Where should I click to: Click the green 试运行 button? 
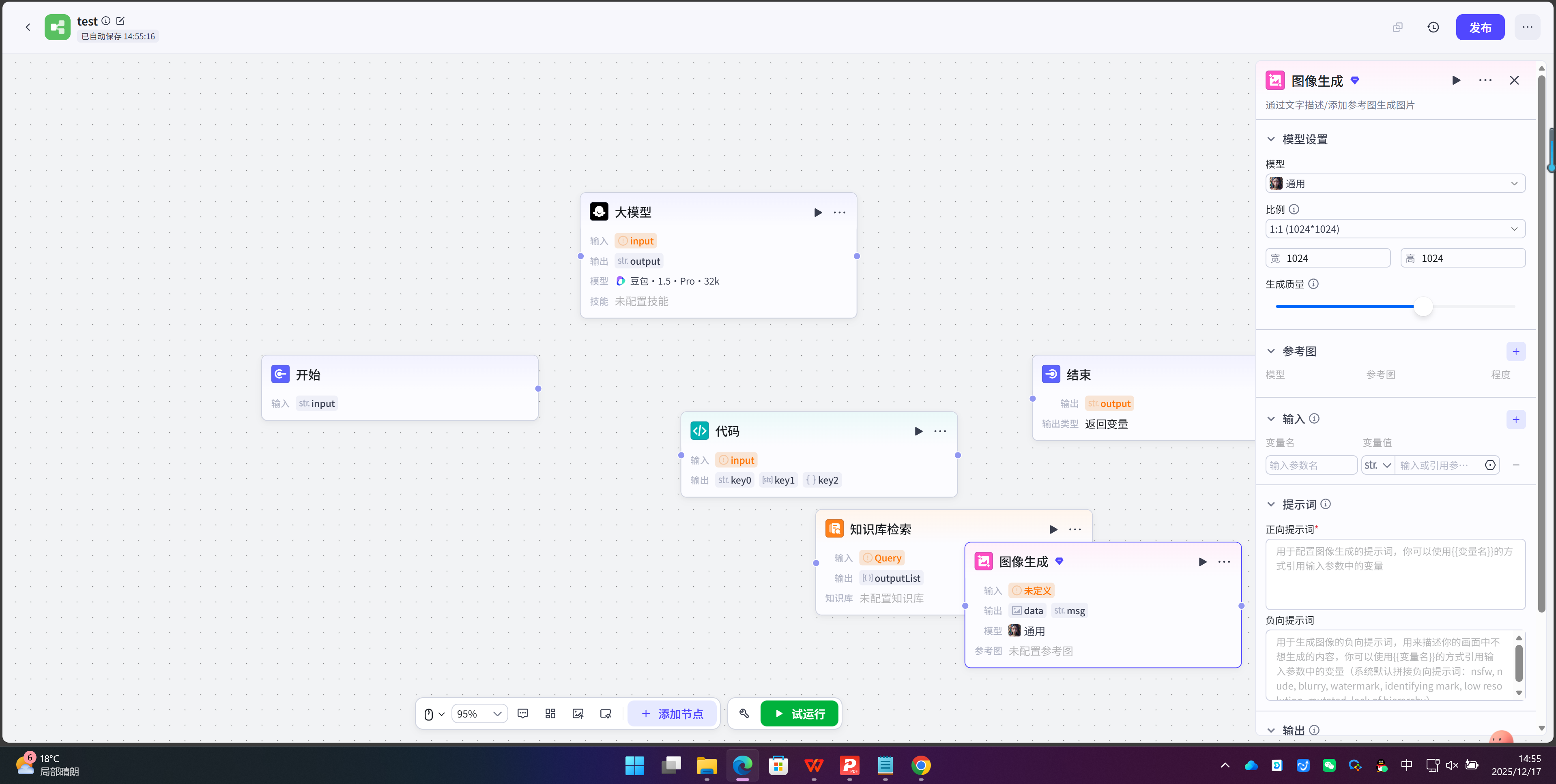tap(799, 713)
